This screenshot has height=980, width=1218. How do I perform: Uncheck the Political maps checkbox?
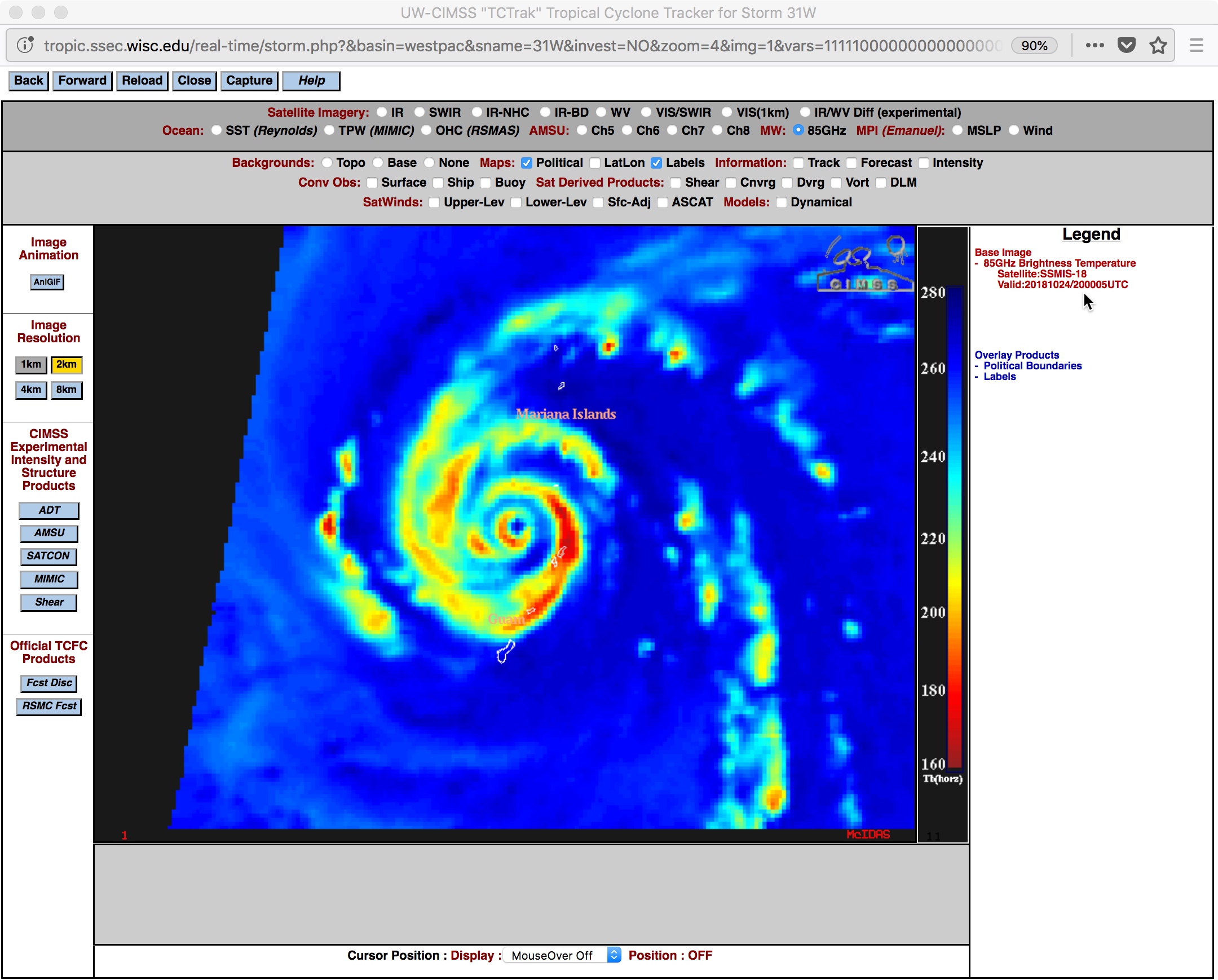(527, 162)
